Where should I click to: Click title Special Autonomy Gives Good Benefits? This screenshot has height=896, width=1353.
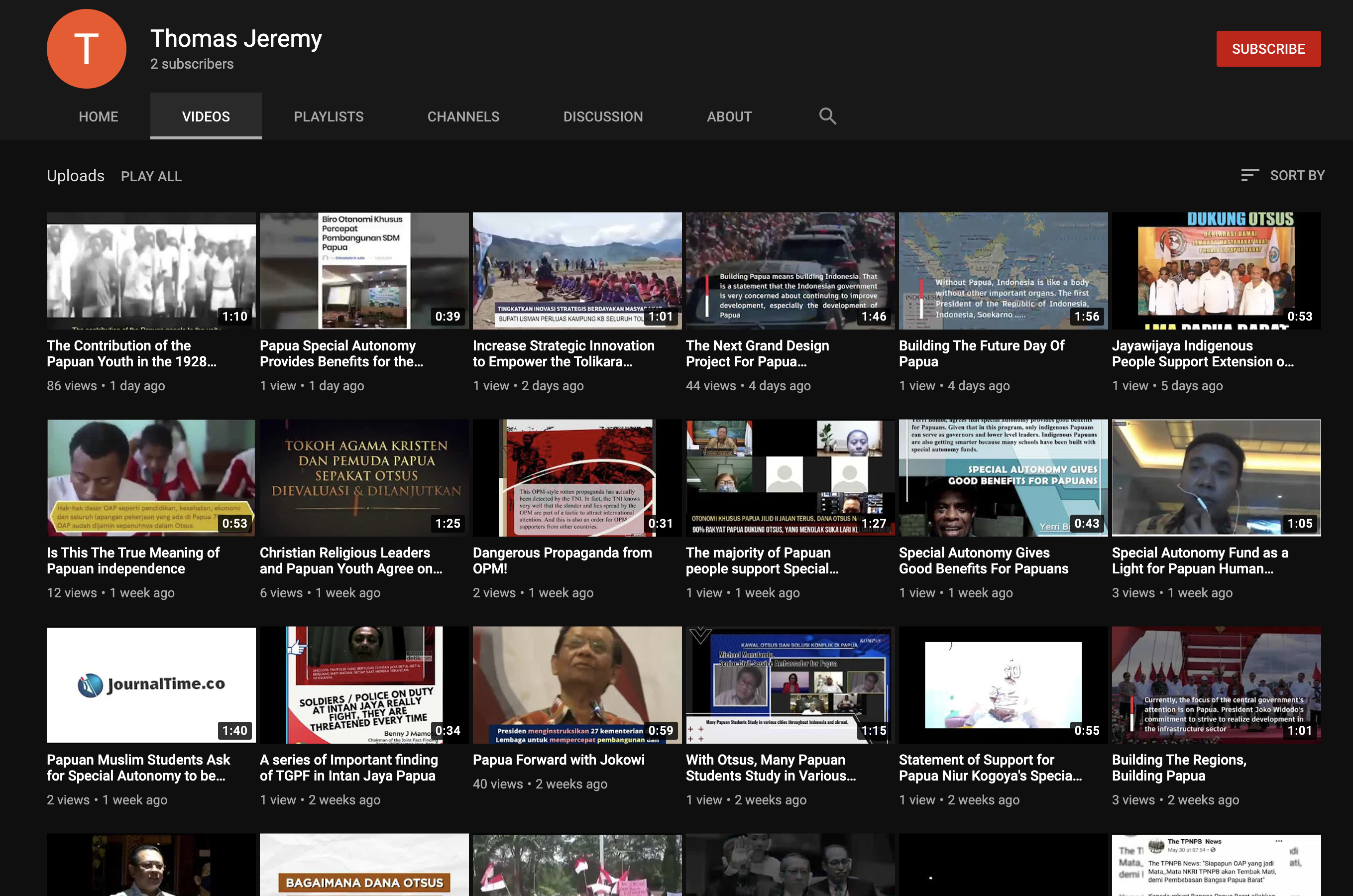[983, 560]
